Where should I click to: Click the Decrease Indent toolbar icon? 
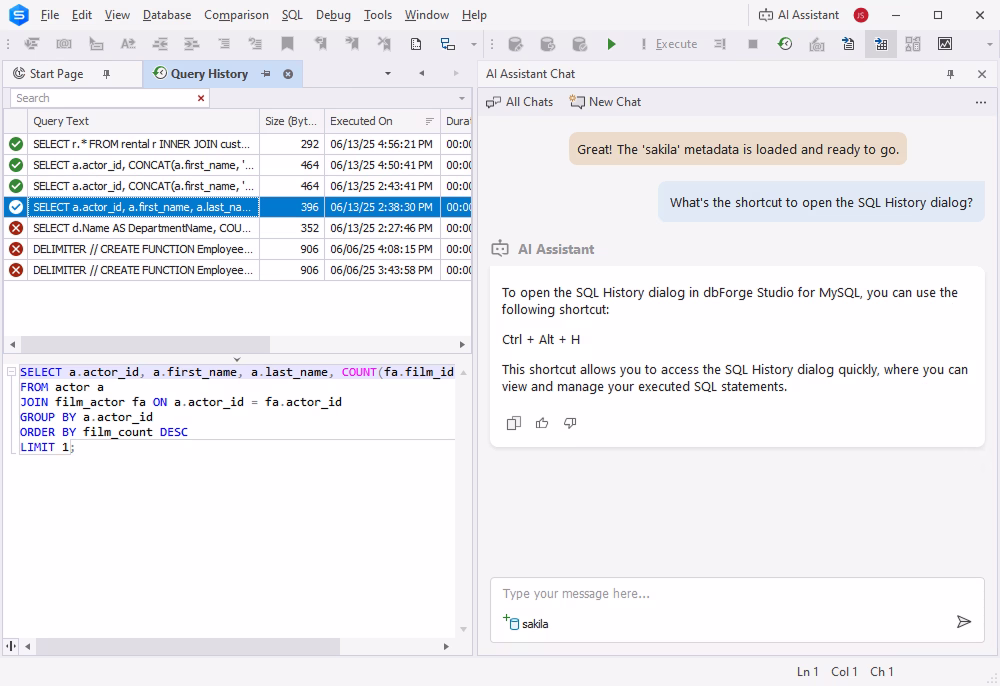[x=160, y=44]
